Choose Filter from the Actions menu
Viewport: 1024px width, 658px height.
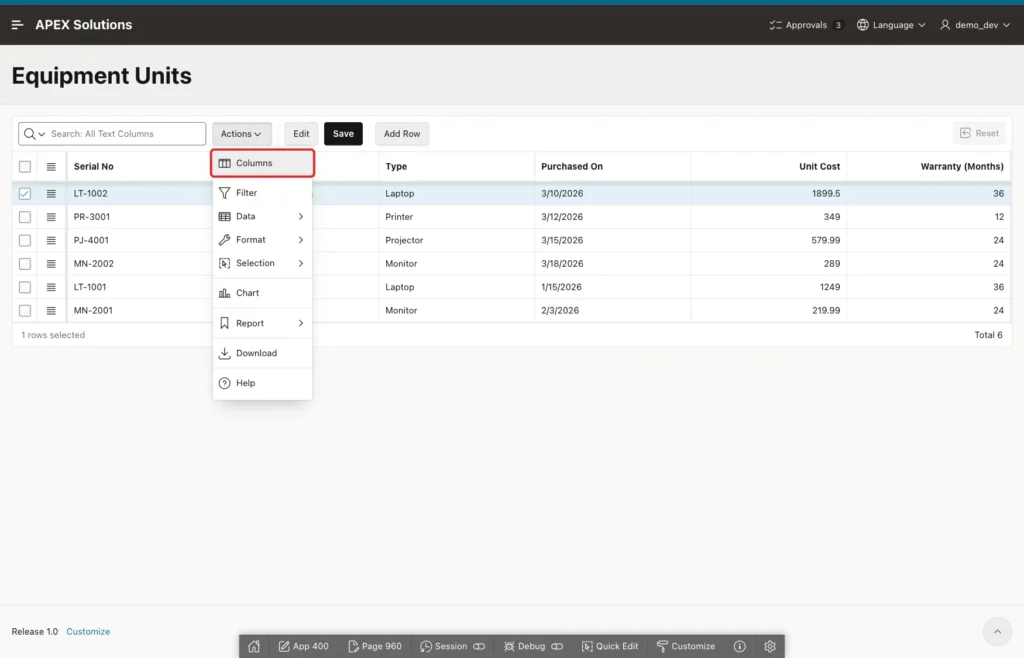(262, 193)
